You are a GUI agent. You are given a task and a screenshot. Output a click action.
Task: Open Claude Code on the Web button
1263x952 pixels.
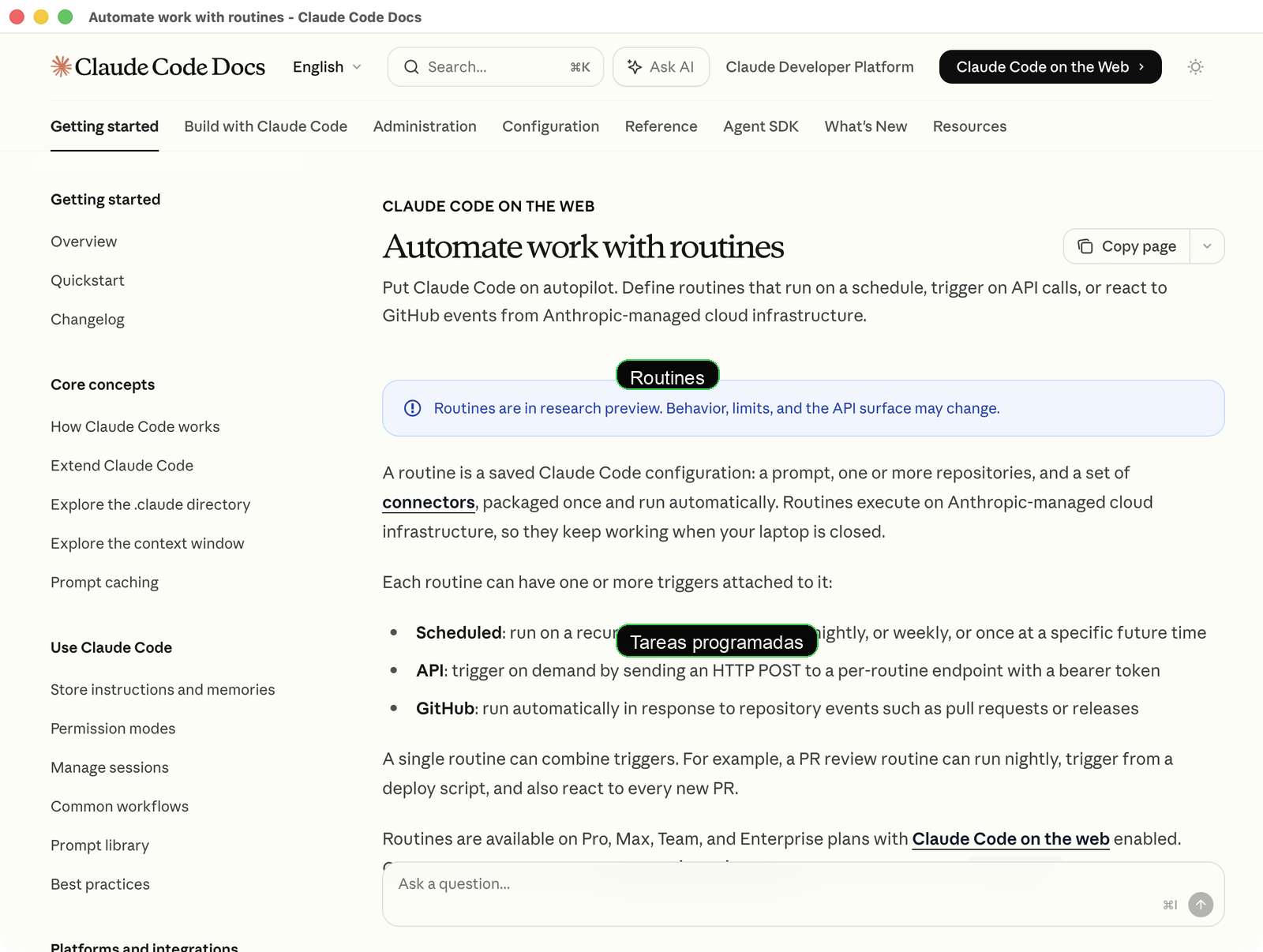click(1050, 67)
